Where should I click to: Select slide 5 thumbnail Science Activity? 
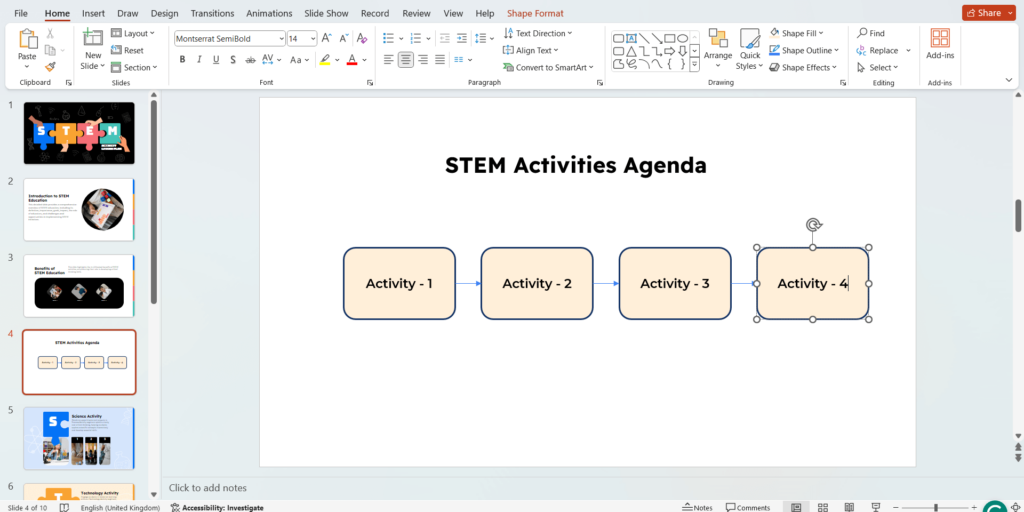coord(79,438)
